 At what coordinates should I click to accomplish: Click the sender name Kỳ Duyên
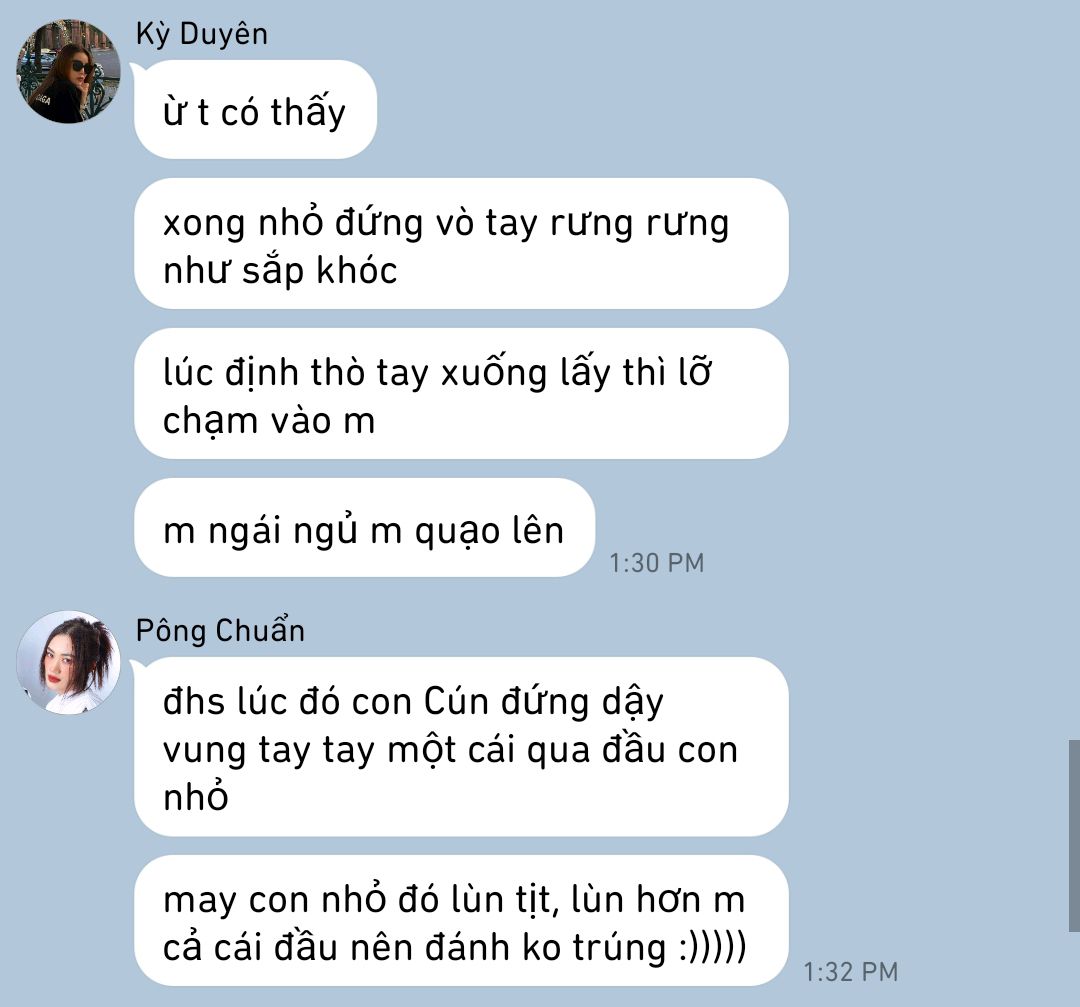click(202, 34)
